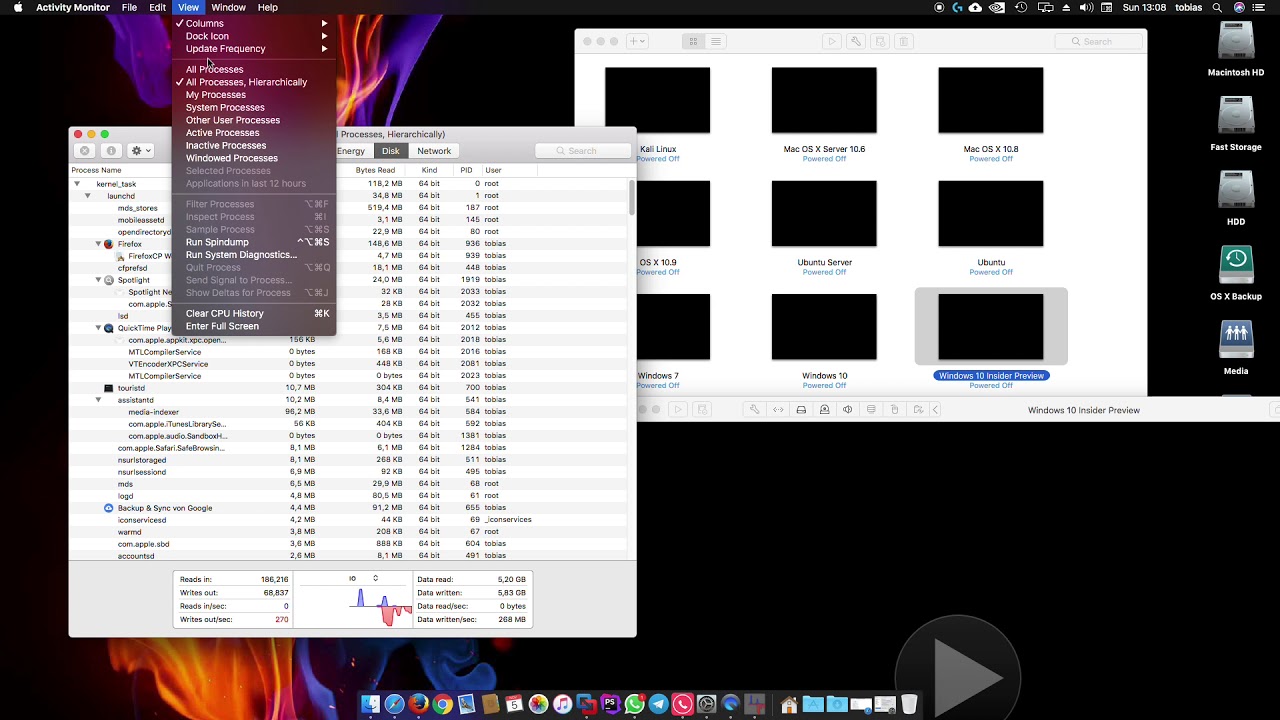Open the Media network drive icon
Viewport: 1280px width, 720px height.
point(1236,340)
